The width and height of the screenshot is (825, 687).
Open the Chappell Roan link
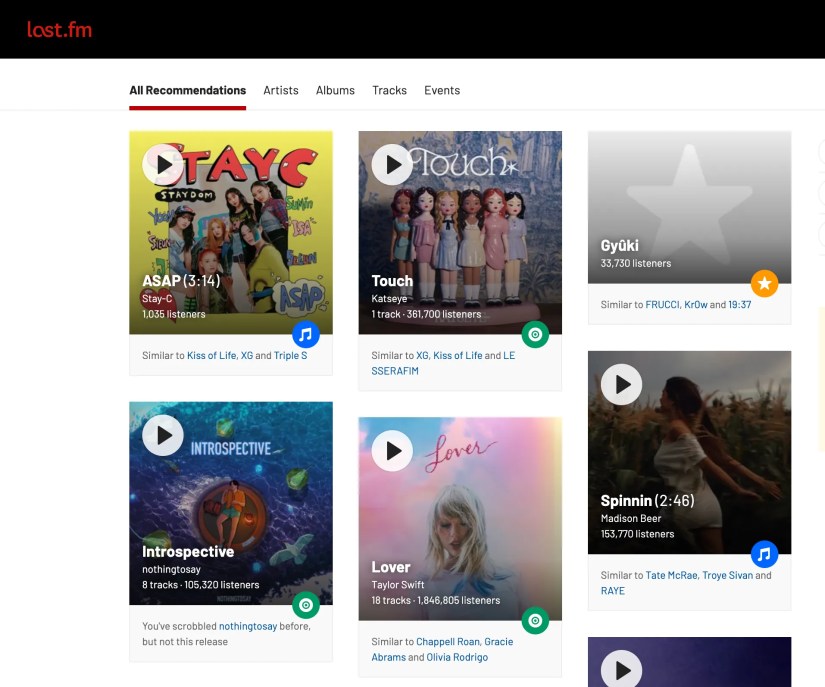(448, 642)
